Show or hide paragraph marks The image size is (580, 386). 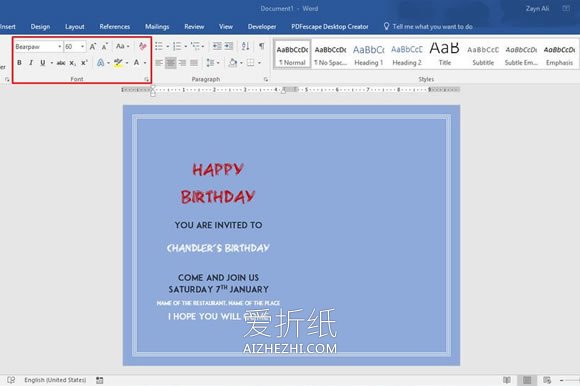(x=262, y=46)
